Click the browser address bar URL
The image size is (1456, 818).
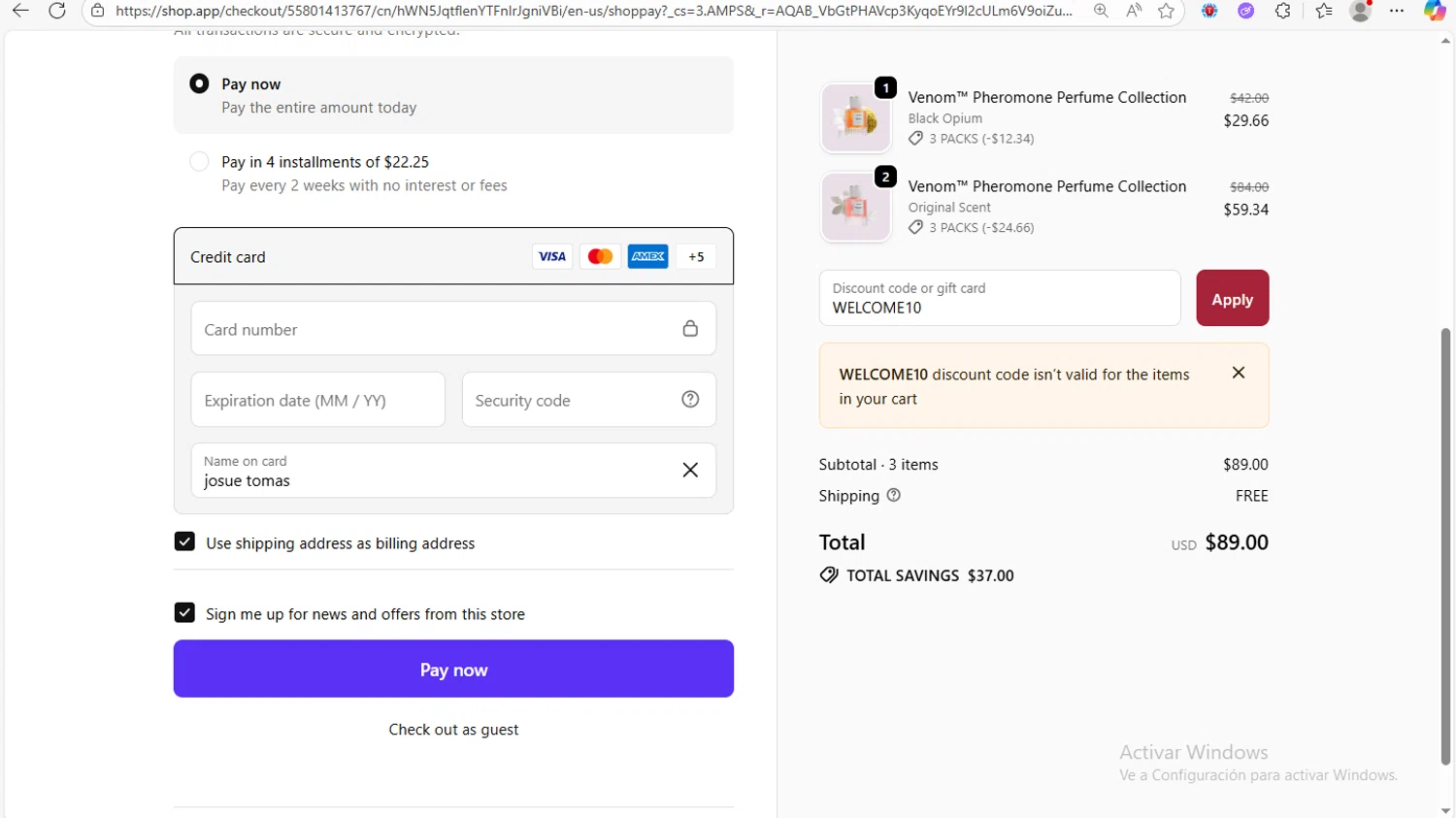coord(594,11)
